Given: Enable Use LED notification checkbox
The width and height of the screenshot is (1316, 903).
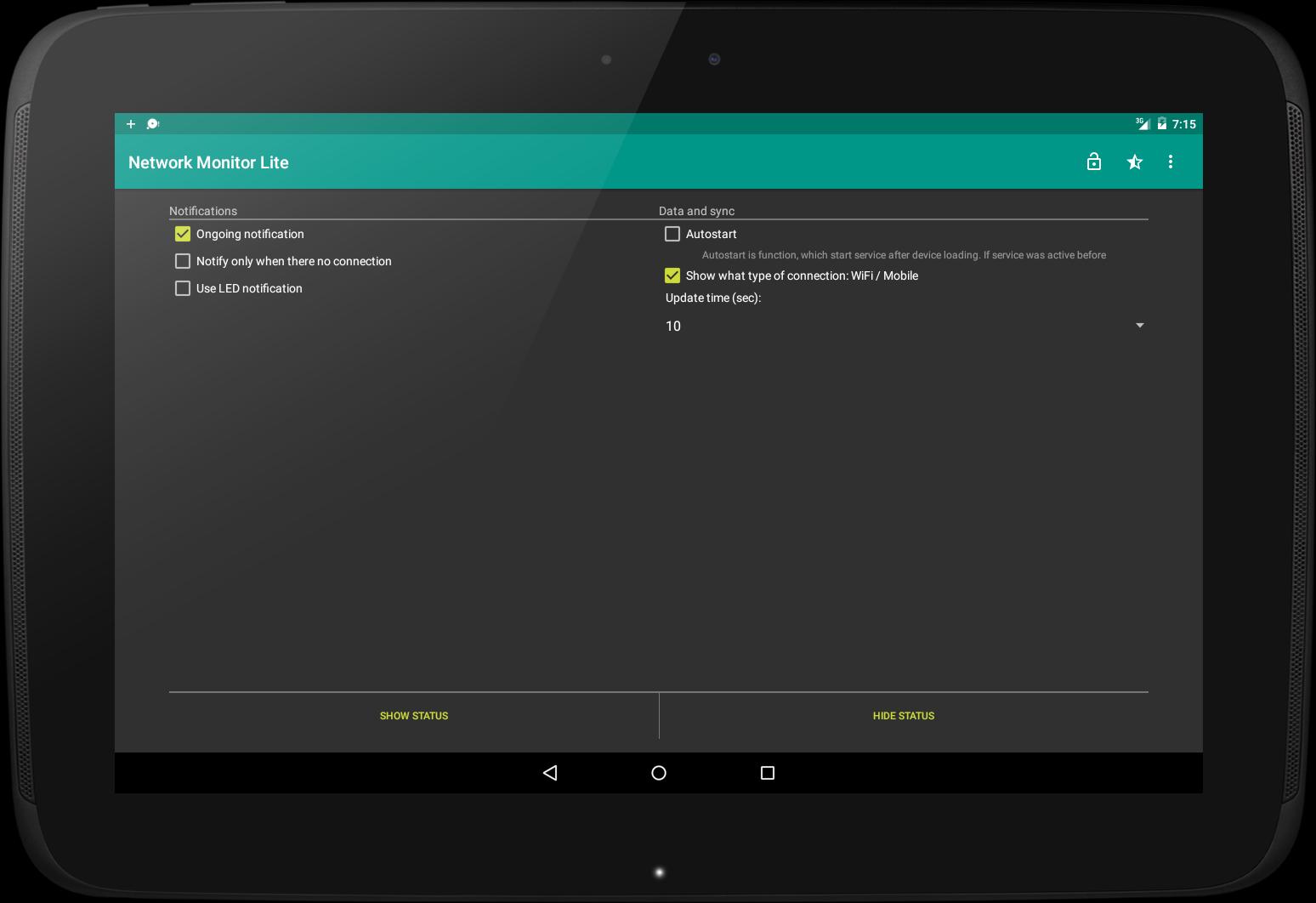Looking at the screenshot, I should pos(183,288).
